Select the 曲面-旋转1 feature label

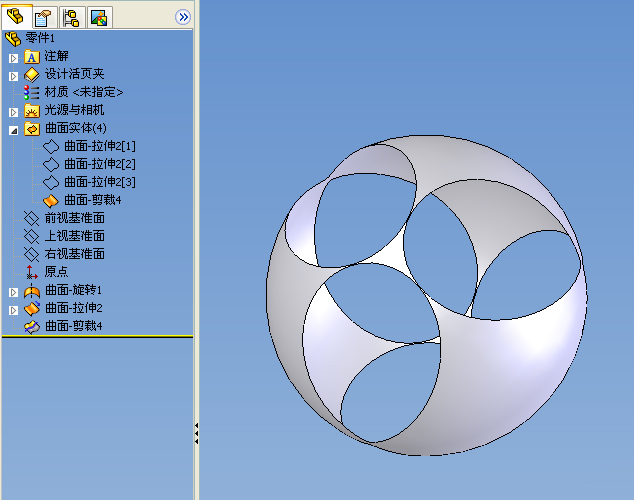pyautogui.click(x=73, y=290)
